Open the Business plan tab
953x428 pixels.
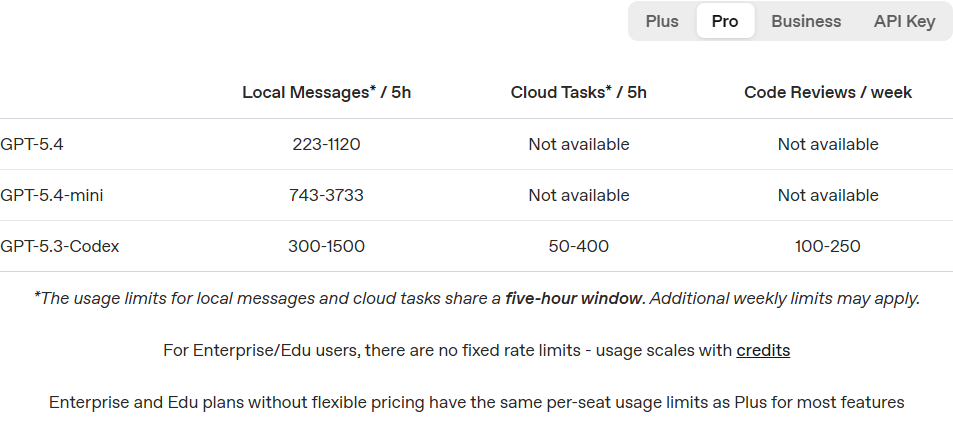[806, 21]
